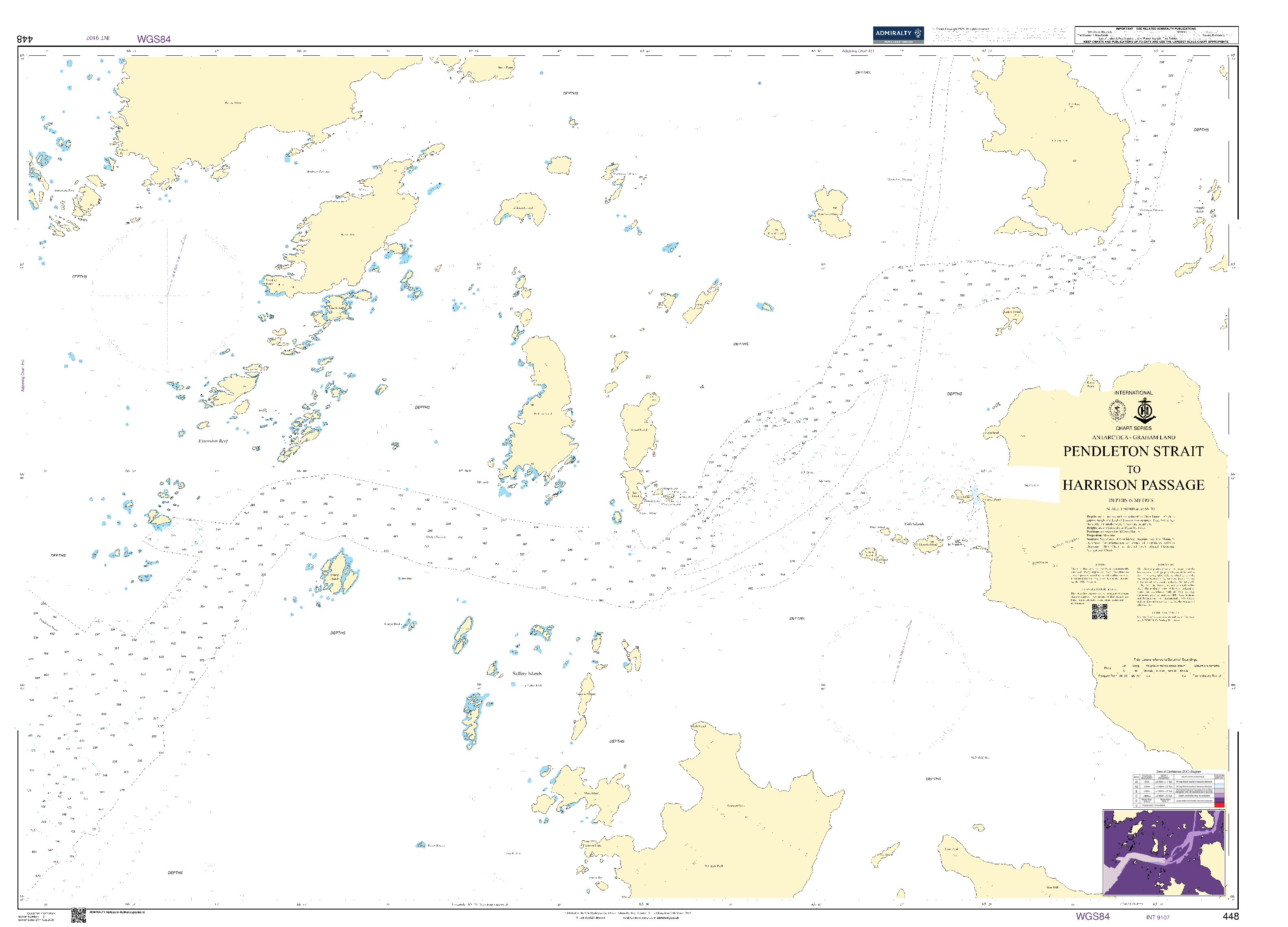
Task: Click the red swatch in the ZOC table
Action: coord(1219,805)
